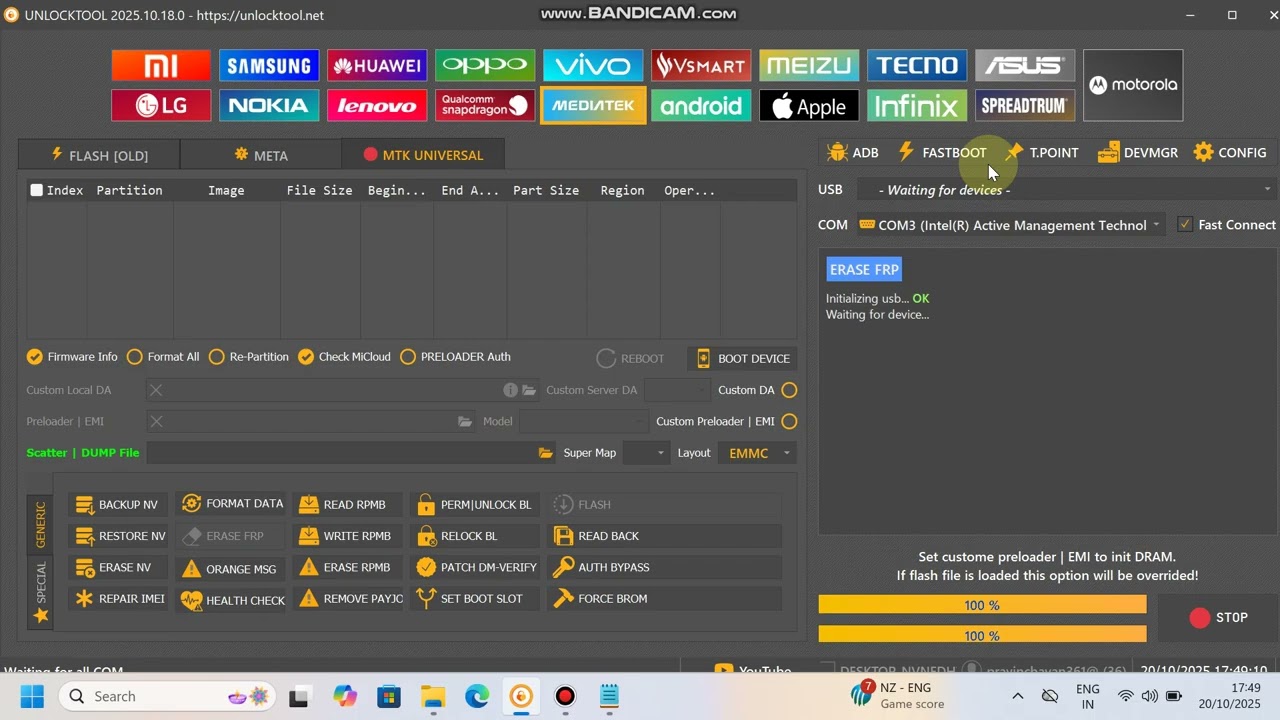
Task: Select the Nokia brand logo
Action: (x=269, y=105)
